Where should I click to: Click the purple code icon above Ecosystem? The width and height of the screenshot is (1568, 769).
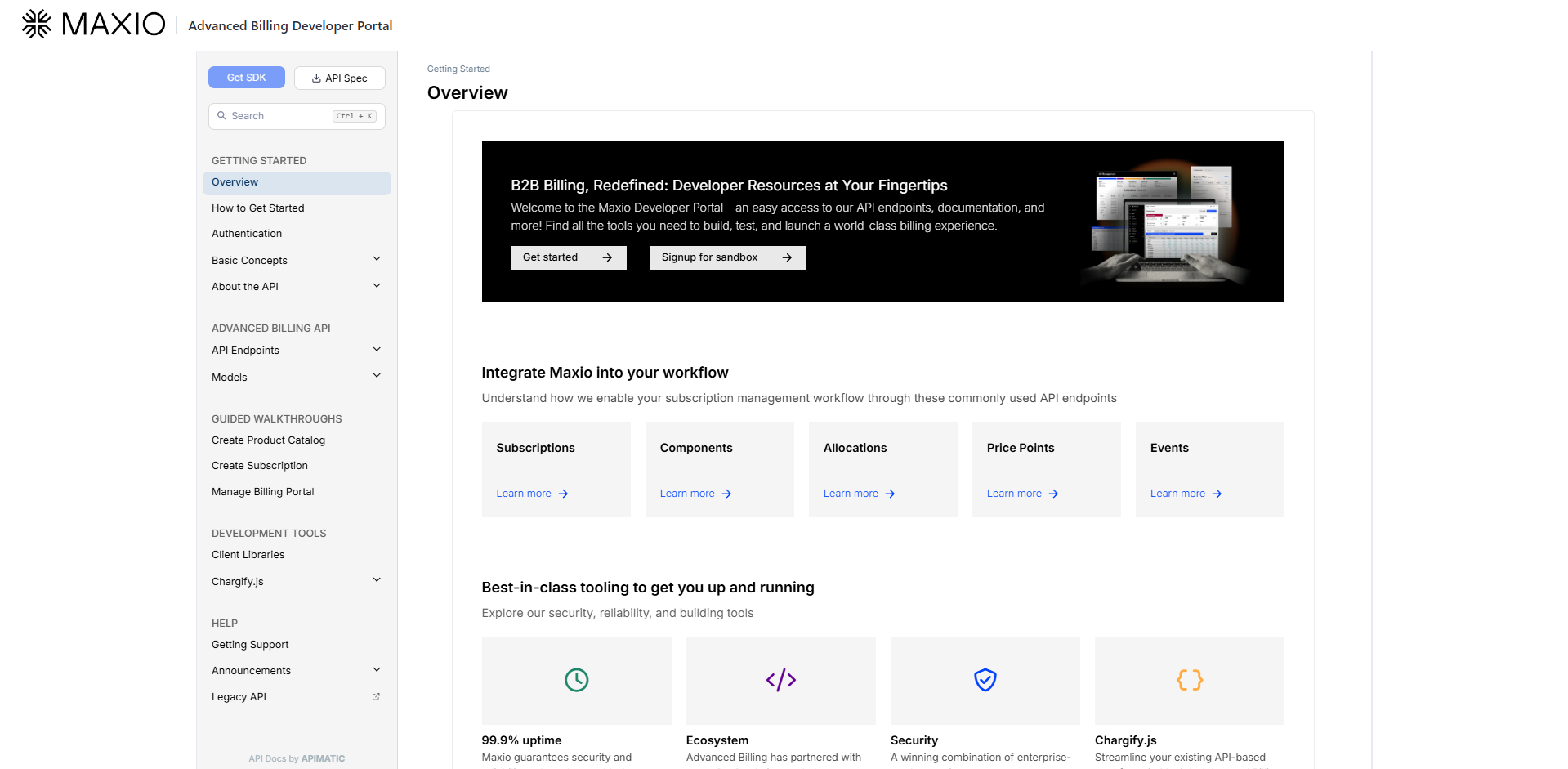point(780,680)
